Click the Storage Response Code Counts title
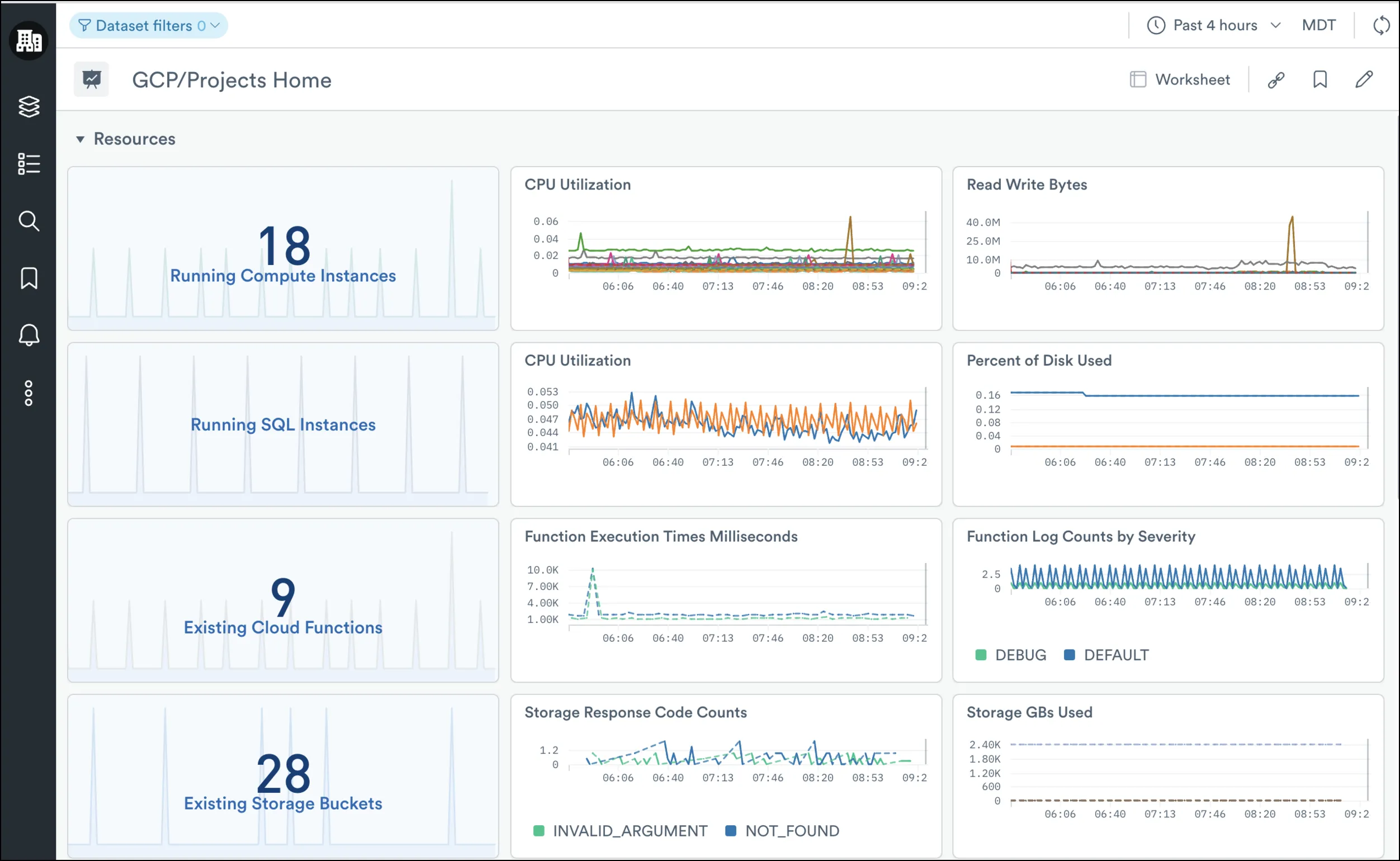Viewport: 1400px width, 861px height. tap(635, 712)
